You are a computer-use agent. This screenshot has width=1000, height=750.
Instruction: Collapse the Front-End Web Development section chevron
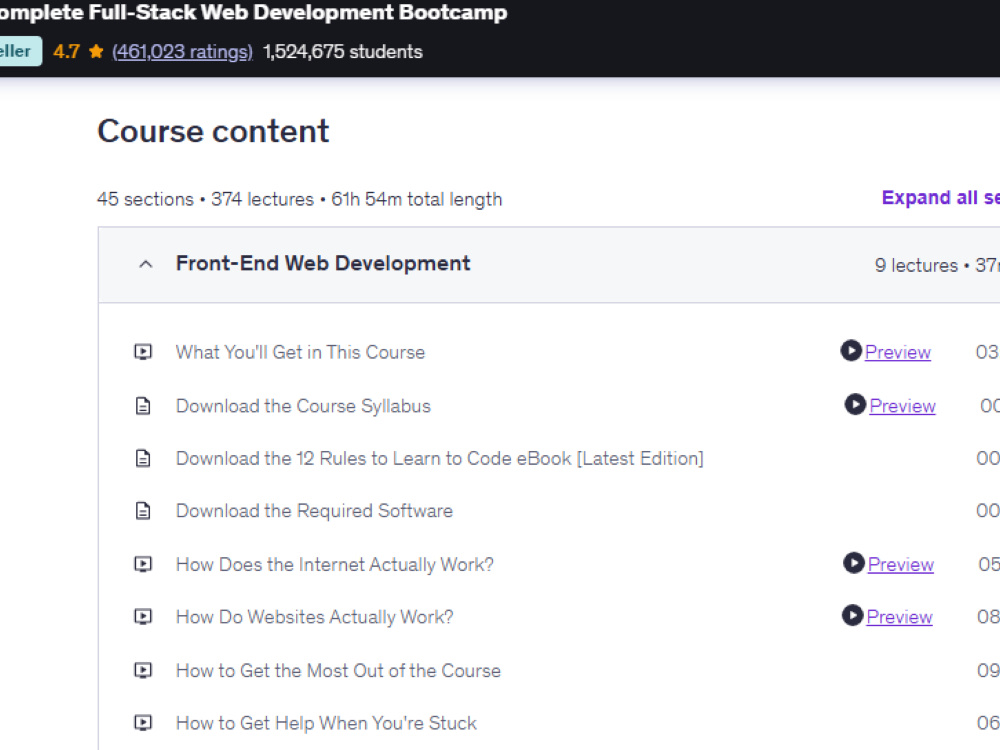[146, 264]
